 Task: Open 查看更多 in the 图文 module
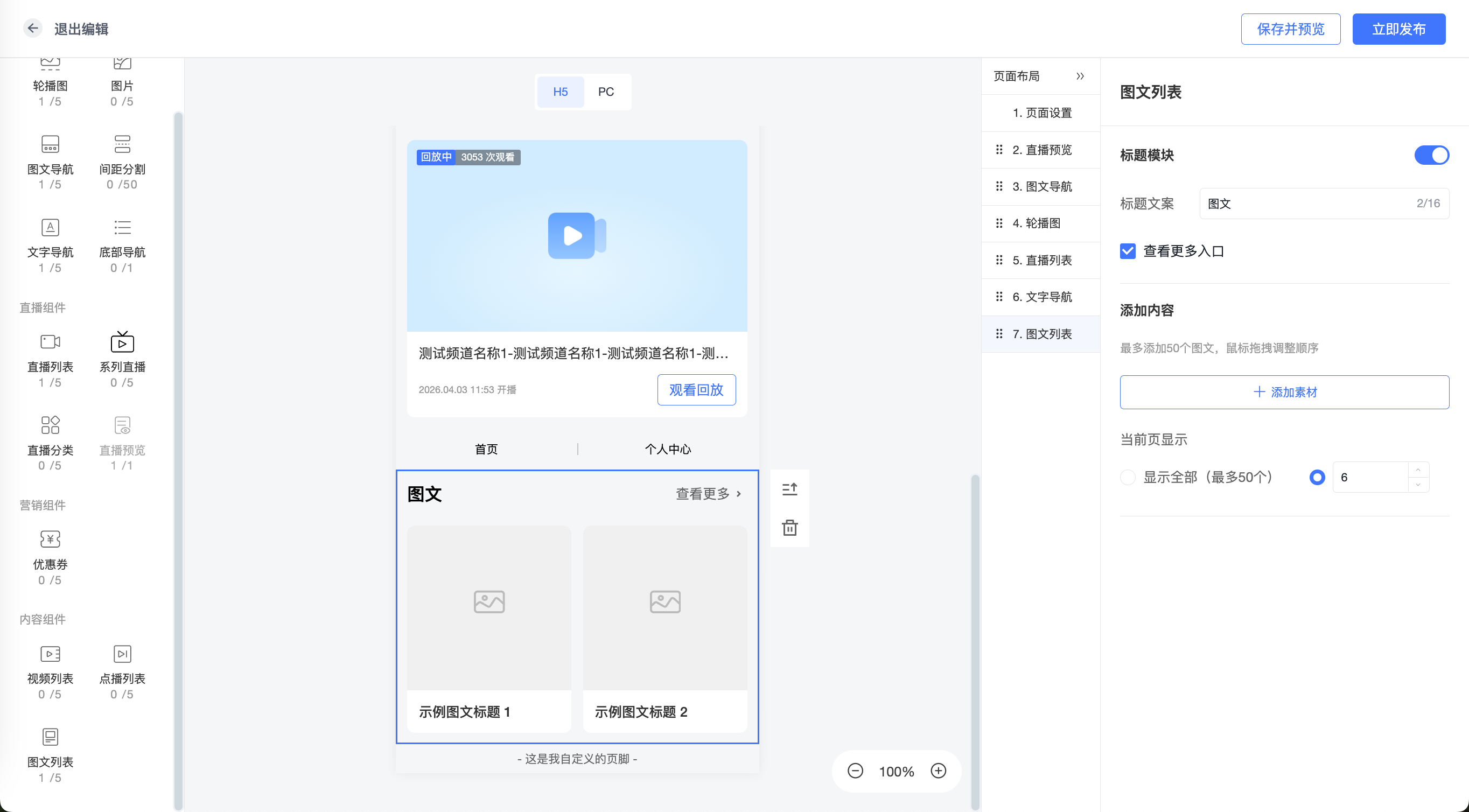[x=709, y=494]
